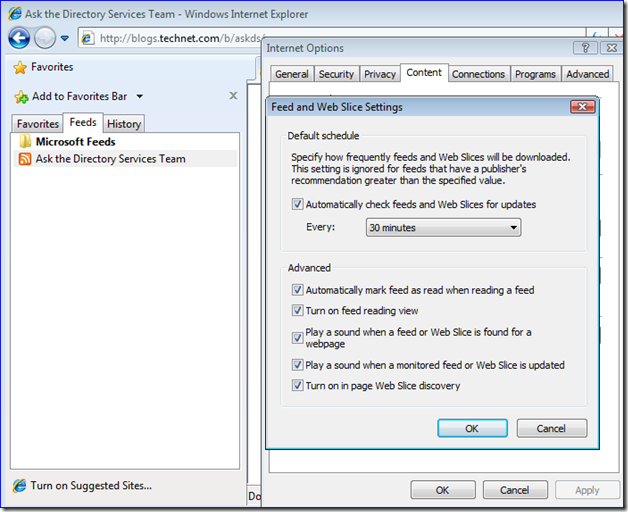
Task: Select the Ask the Directory Services Team feed
Action: tap(125, 159)
